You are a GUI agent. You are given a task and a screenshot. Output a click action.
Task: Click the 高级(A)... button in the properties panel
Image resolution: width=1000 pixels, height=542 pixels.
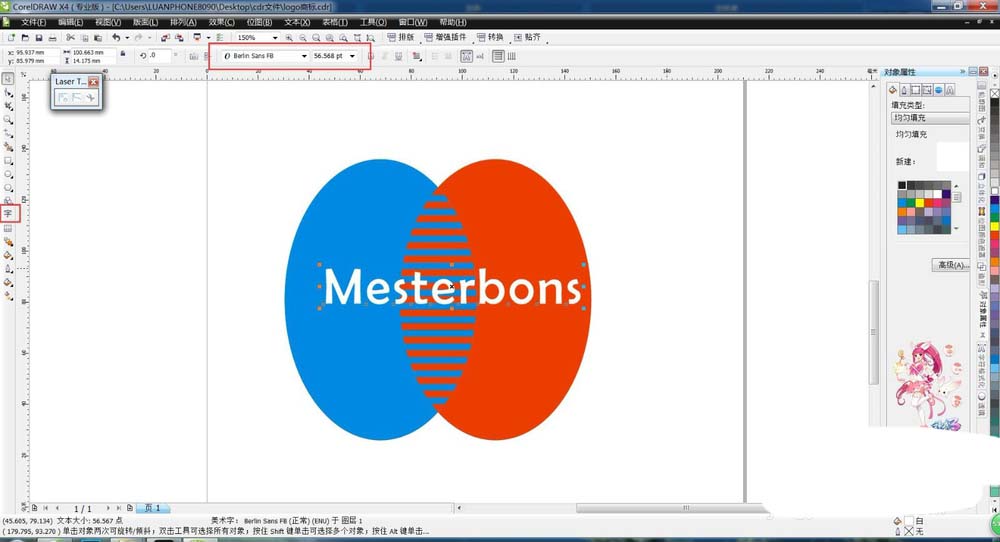coord(951,265)
